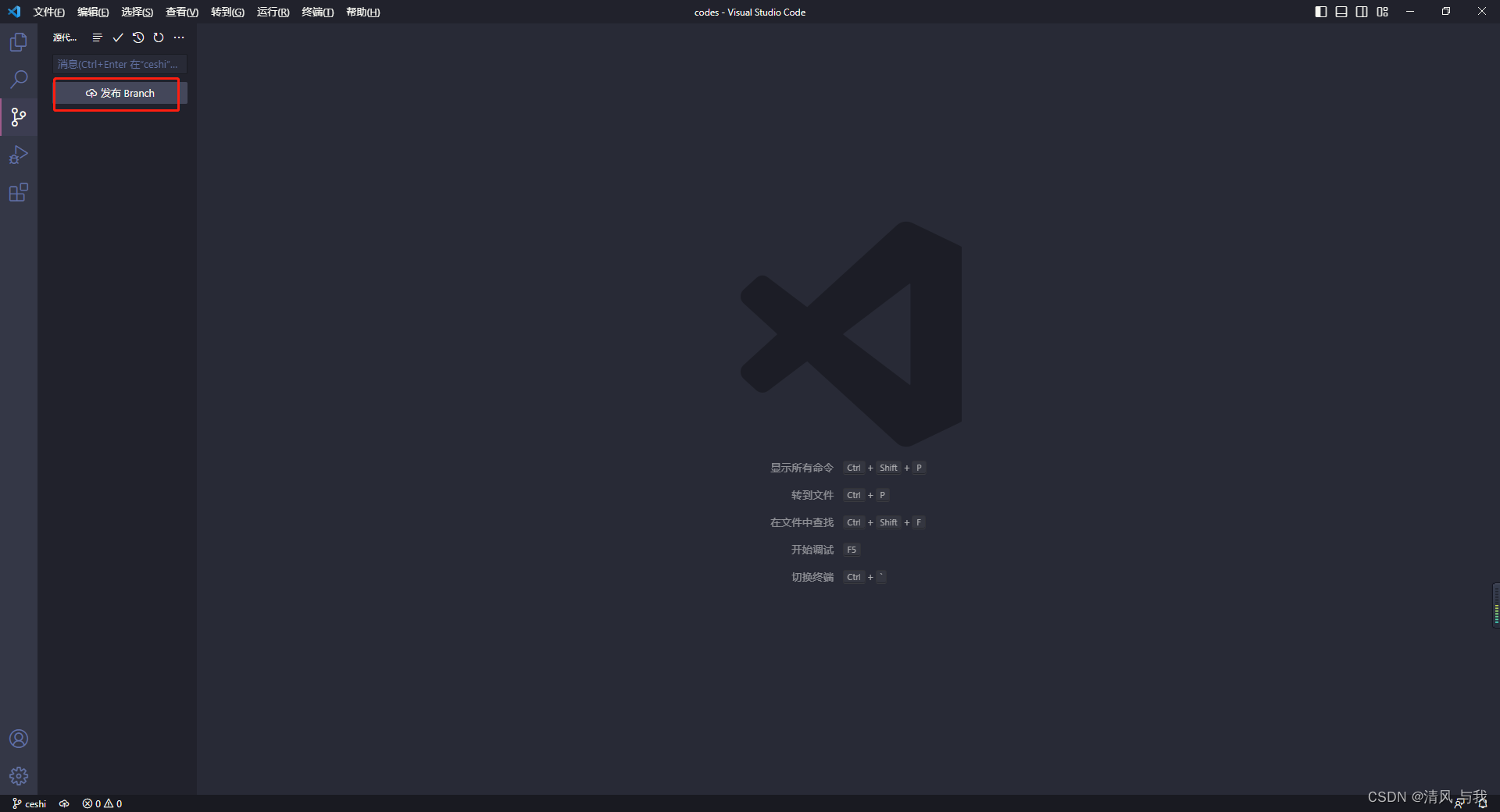
Task: Click the notifications bell in status bar
Action: (x=1482, y=803)
